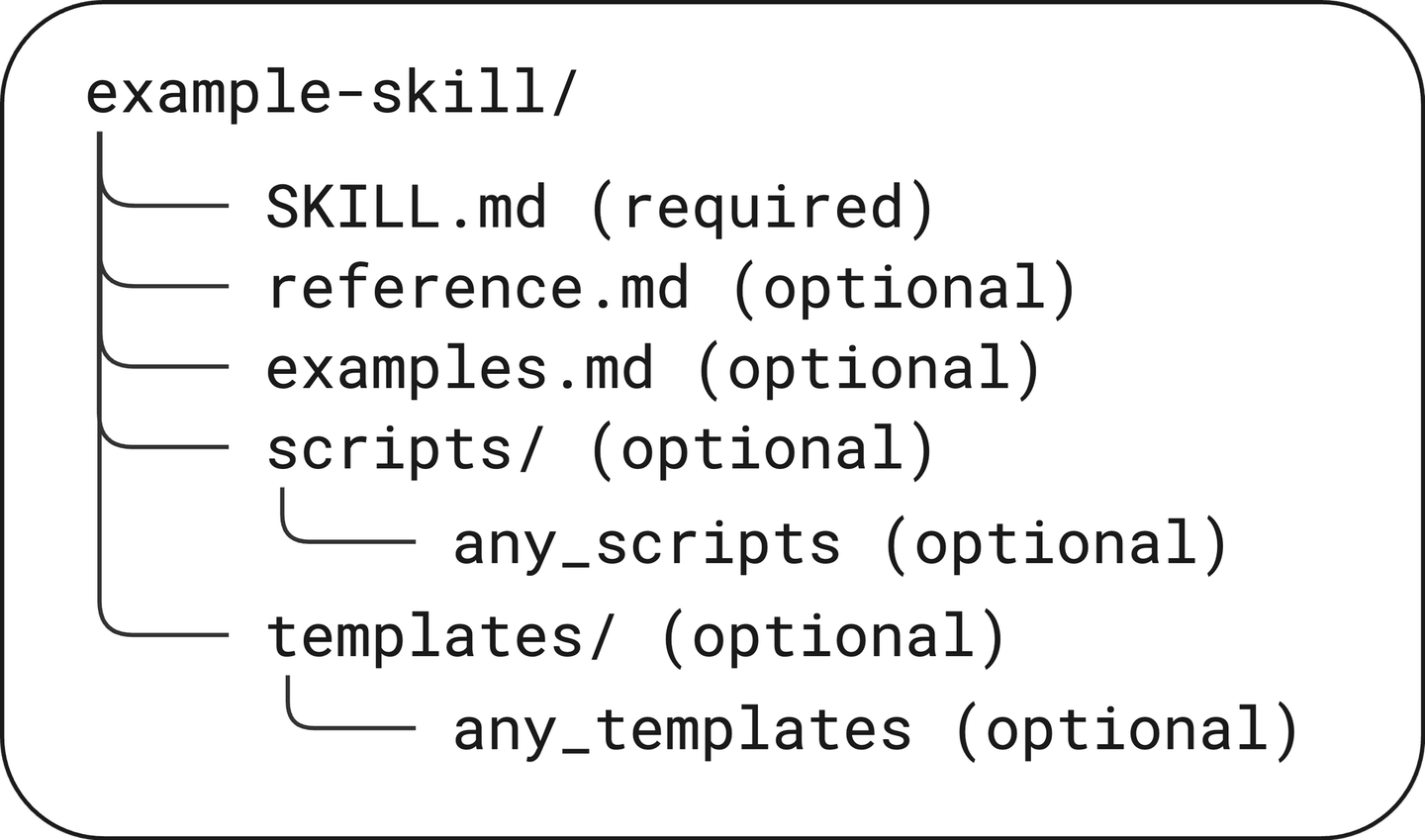Click the (required) label beside SKILL.md

[762, 208]
